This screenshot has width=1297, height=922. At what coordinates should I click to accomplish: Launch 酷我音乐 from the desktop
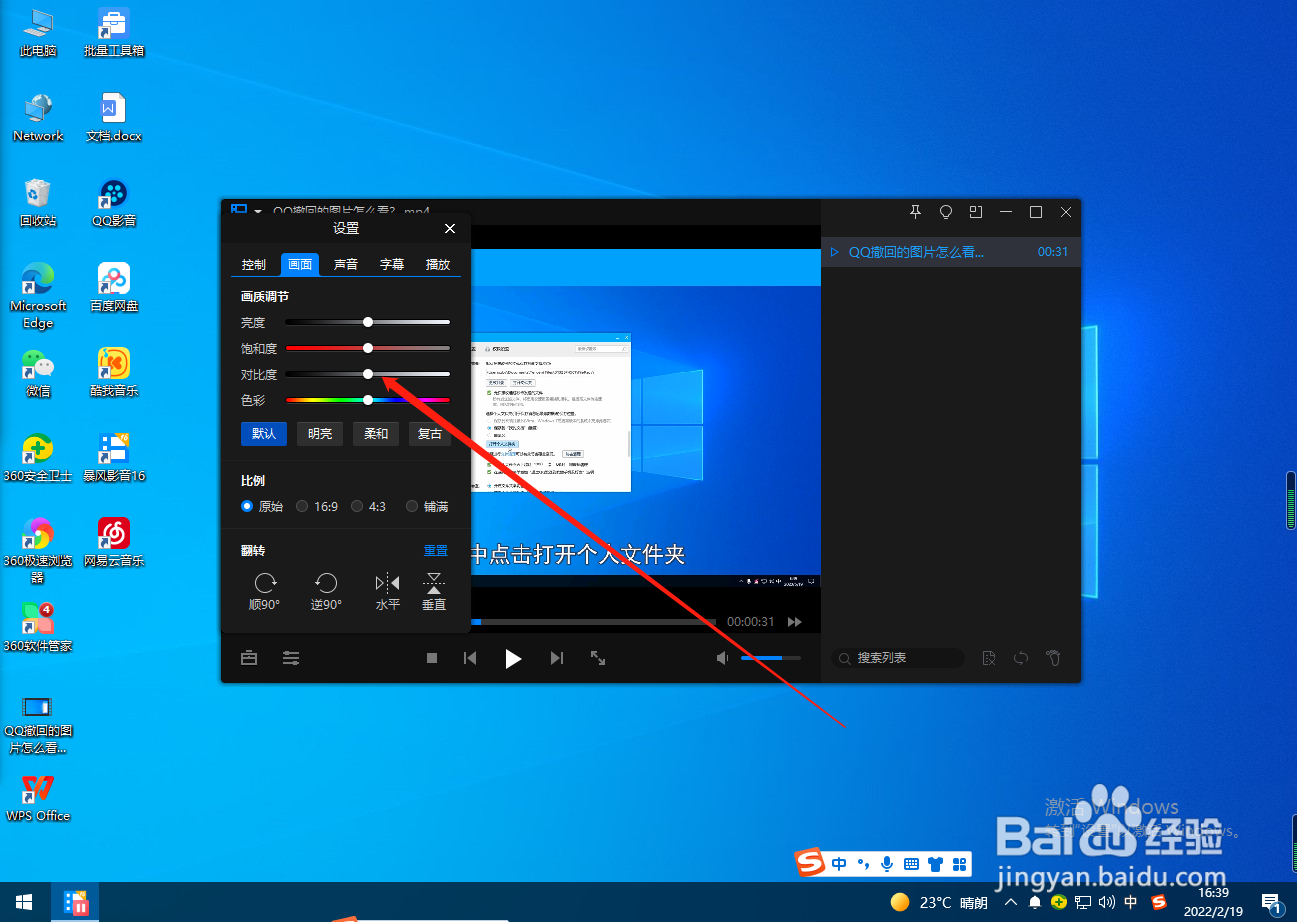[114, 373]
